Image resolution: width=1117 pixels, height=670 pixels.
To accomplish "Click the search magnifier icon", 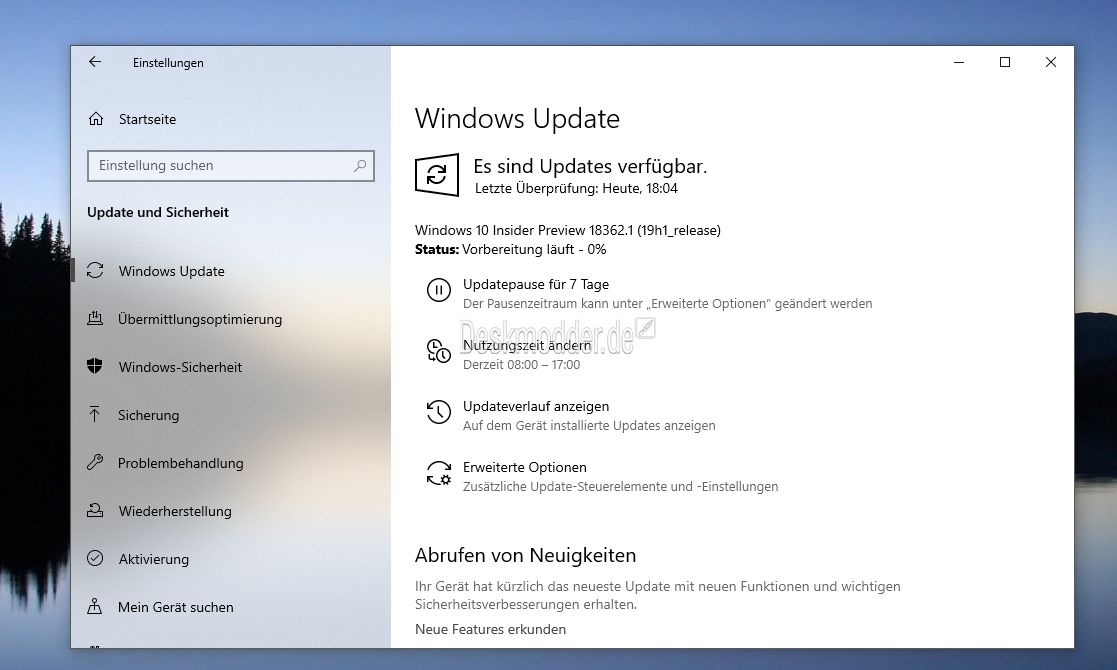I will coord(360,165).
